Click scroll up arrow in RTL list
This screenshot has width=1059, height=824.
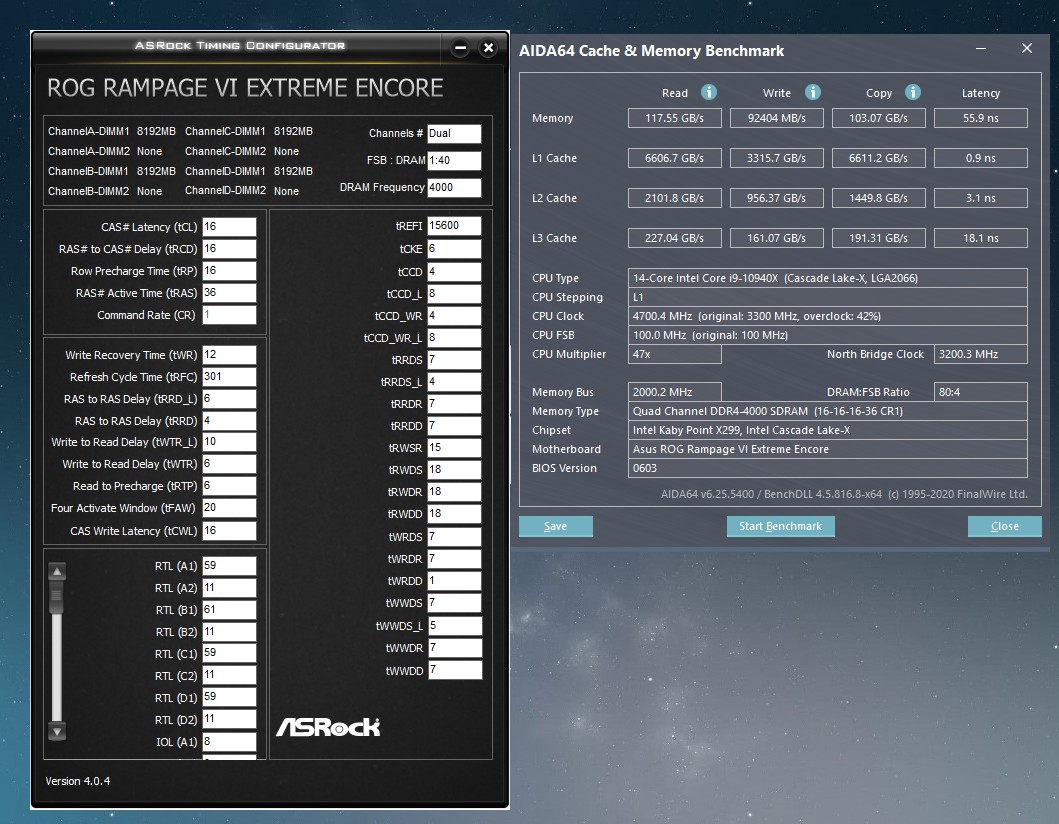coord(57,571)
